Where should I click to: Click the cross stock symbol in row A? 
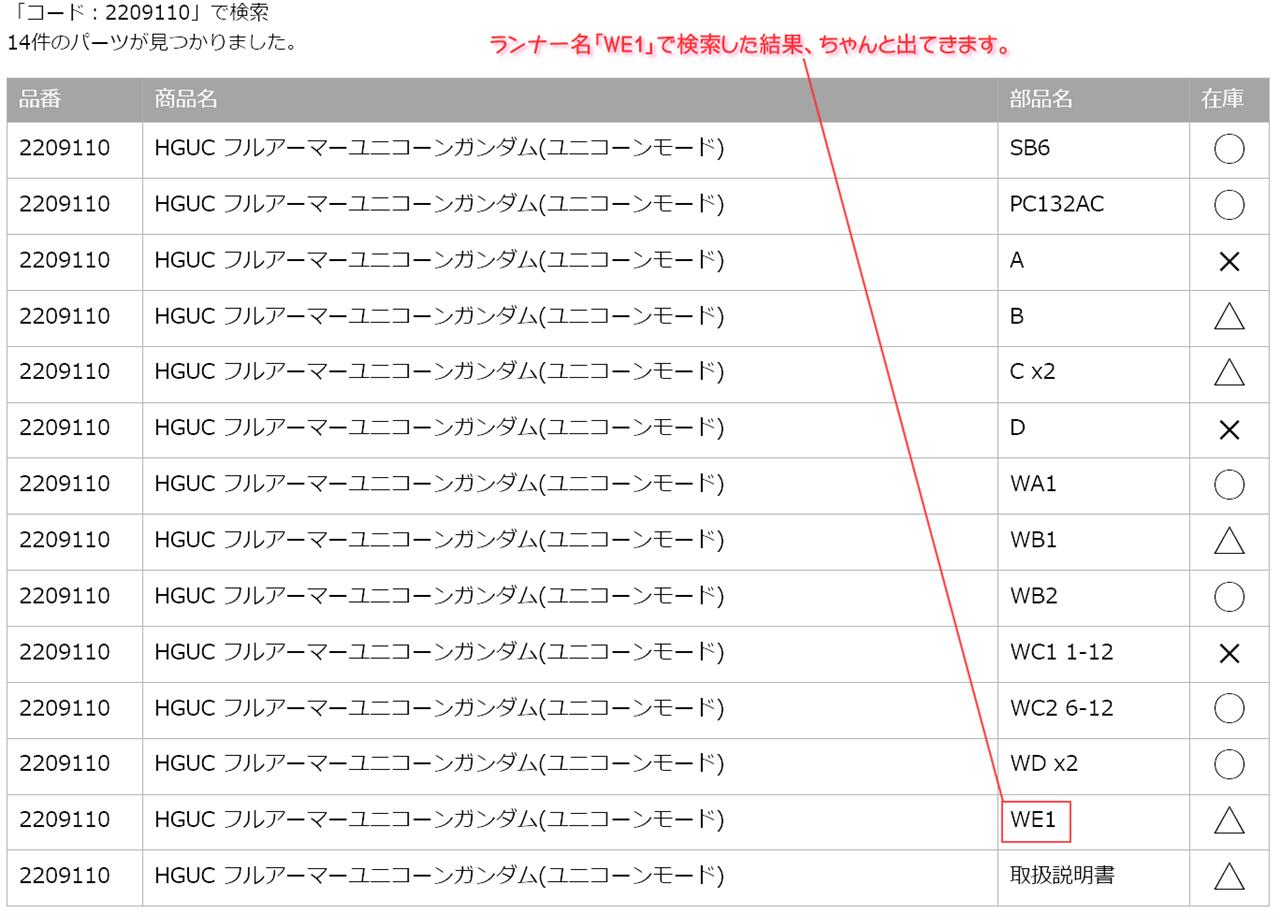[1229, 261]
